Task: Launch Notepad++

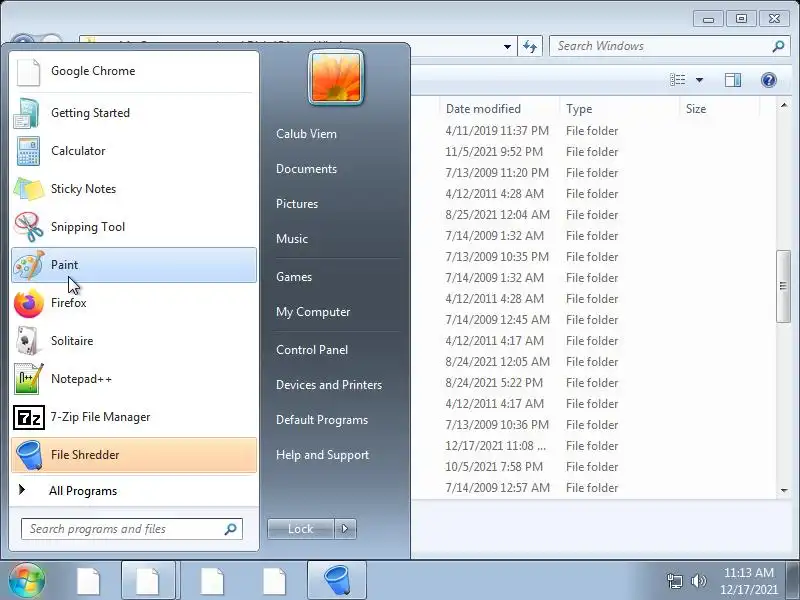Action: tap(134, 379)
